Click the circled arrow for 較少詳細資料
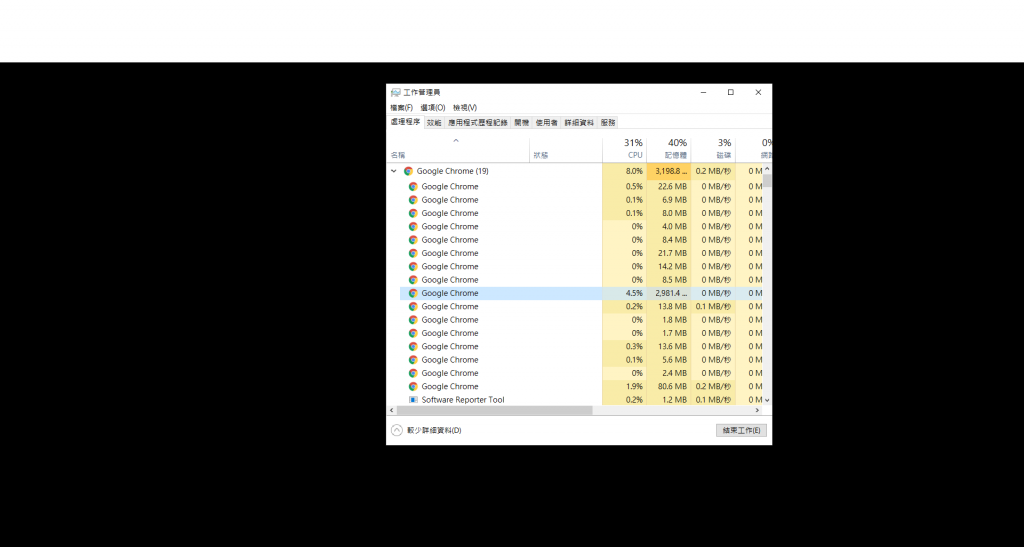The width and height of the screenshot is (1024, 547). [396, 430]
